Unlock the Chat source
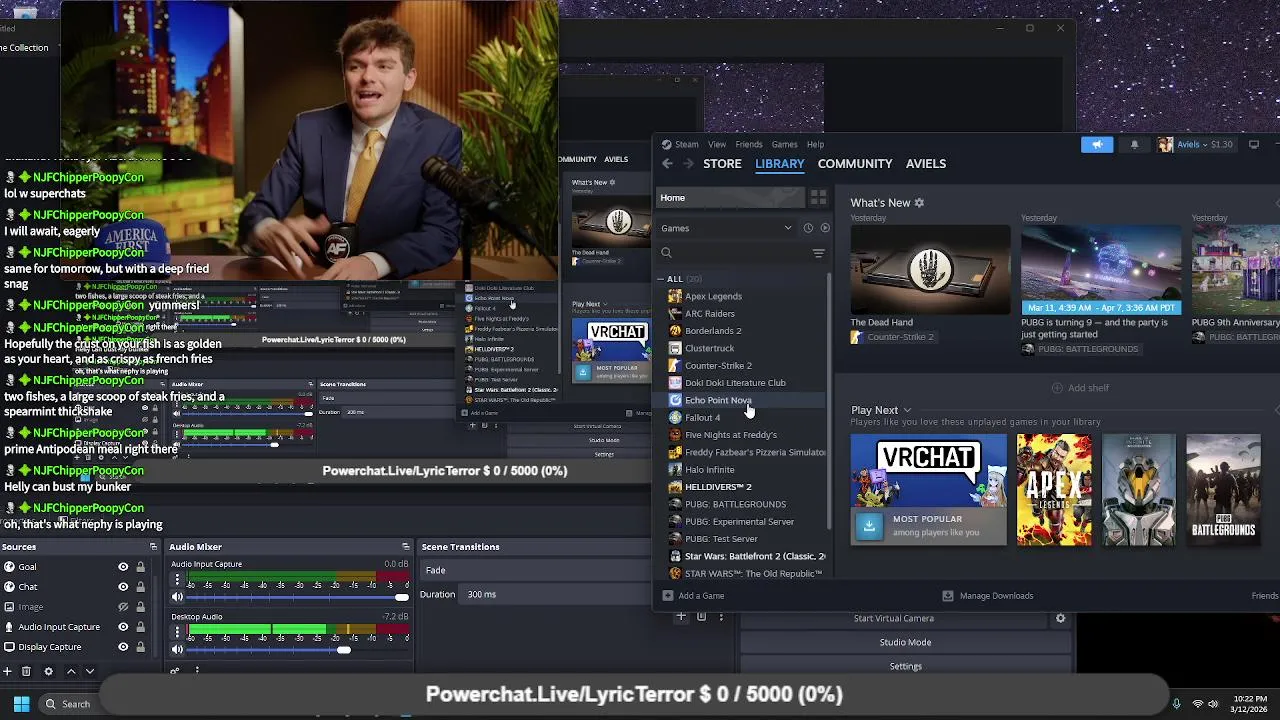1280x720 pixels. [140, 587]
